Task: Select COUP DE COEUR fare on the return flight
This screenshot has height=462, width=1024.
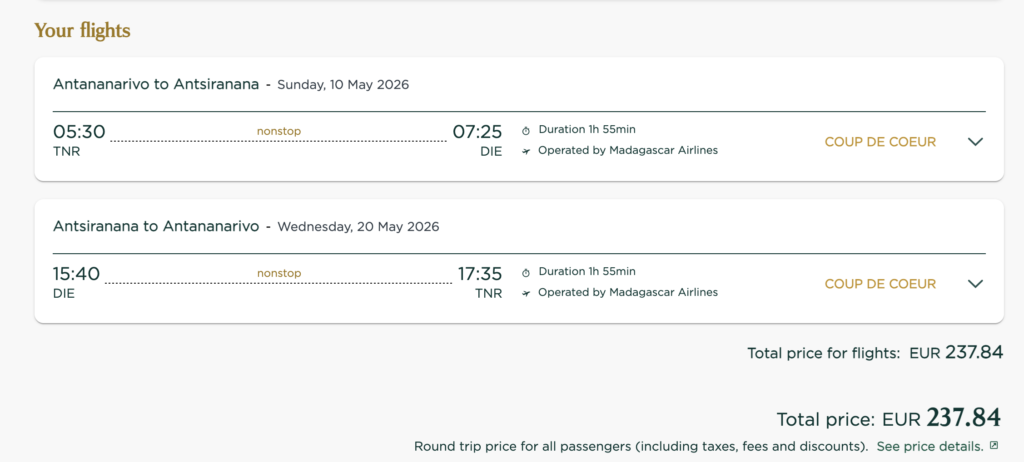Action: point(880,284)
